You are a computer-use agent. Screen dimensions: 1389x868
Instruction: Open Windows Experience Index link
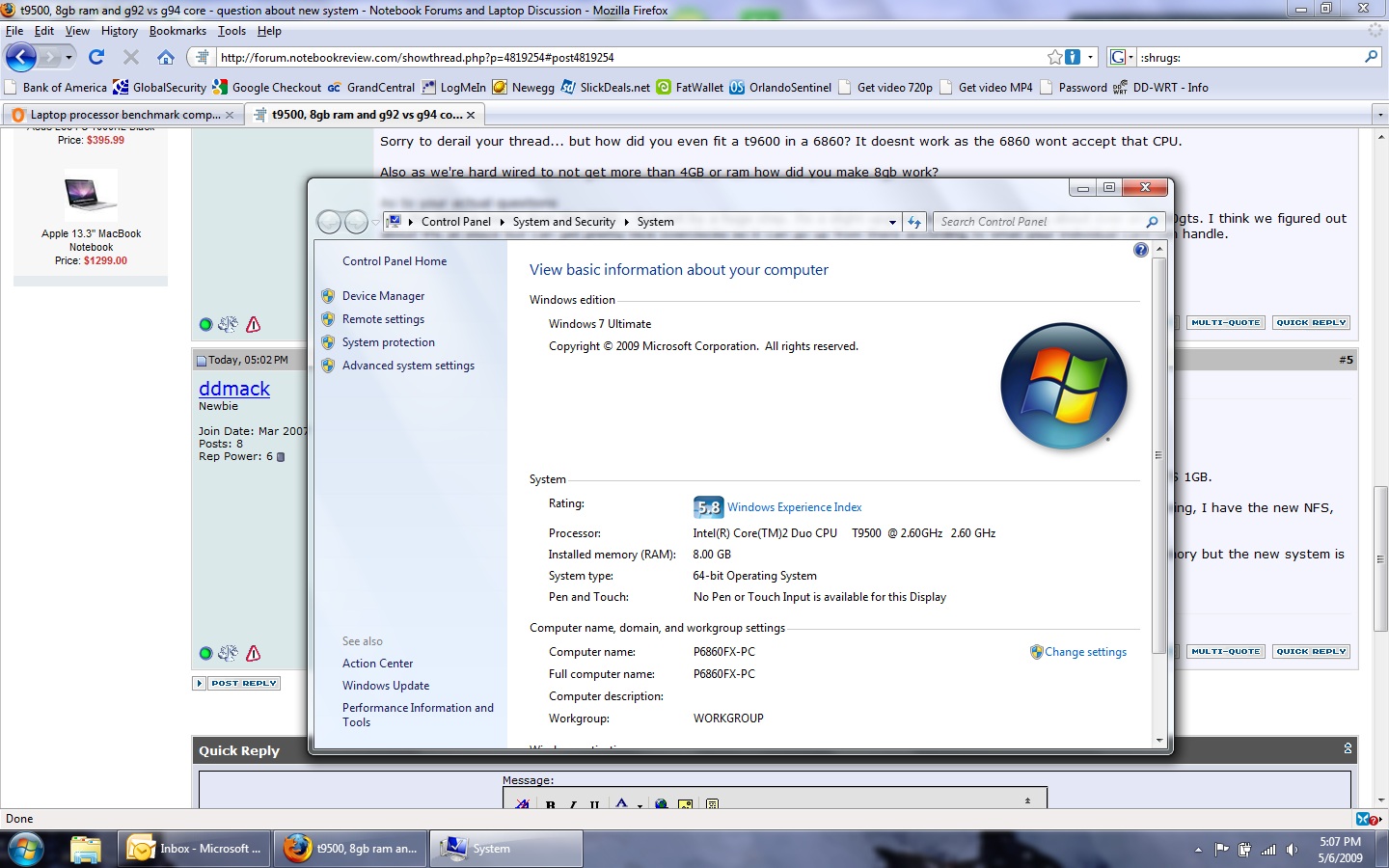[795, 507]
